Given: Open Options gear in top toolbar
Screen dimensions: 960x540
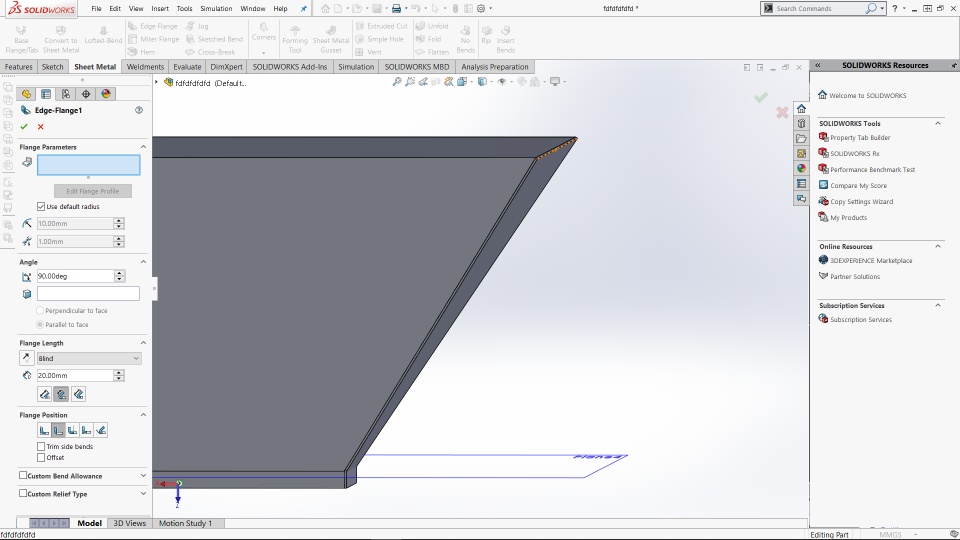Looking at the screenshot, I should [x=481, y=9].
